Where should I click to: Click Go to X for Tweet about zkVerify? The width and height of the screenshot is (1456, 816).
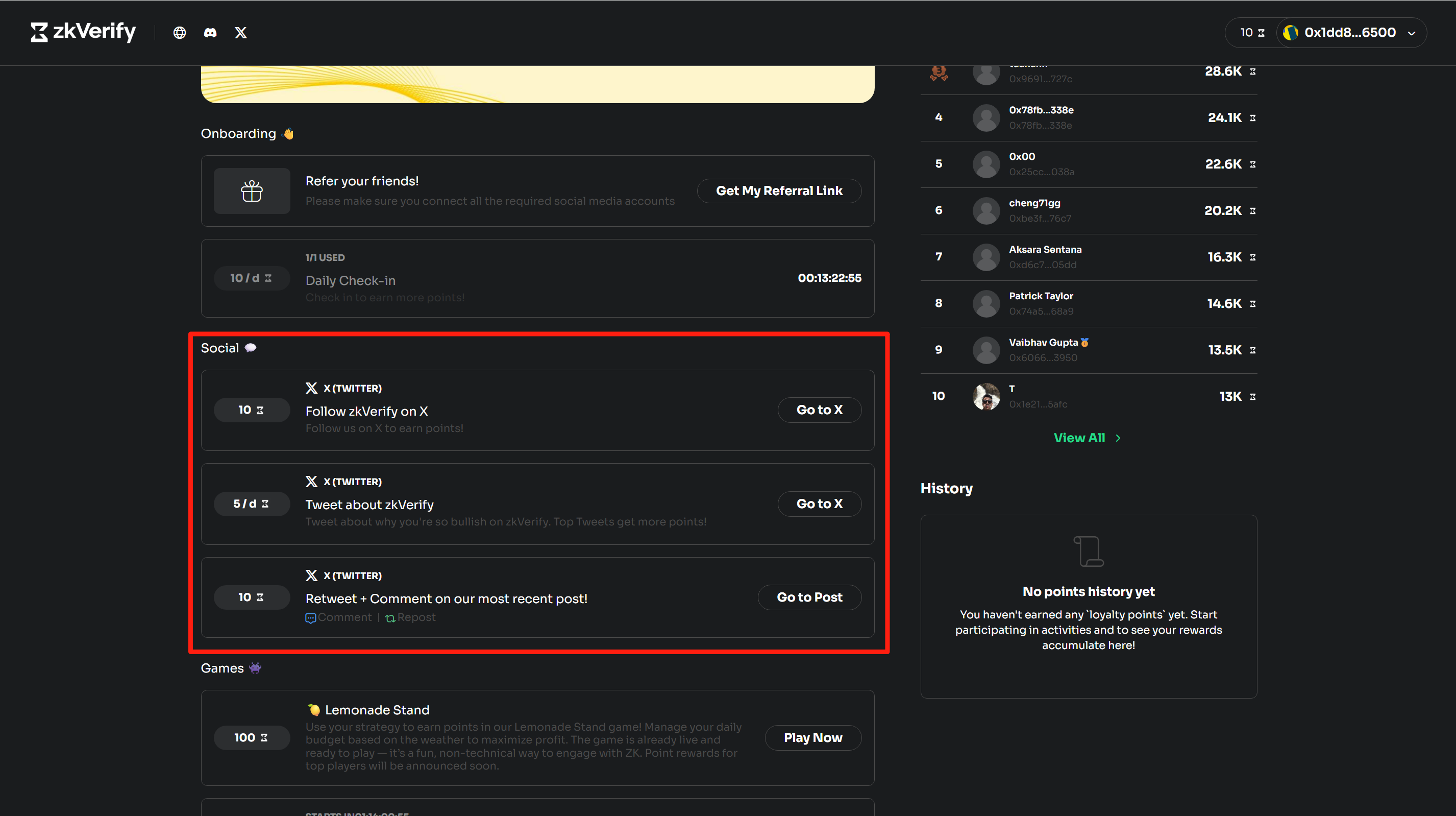click(x=819, y=504)
